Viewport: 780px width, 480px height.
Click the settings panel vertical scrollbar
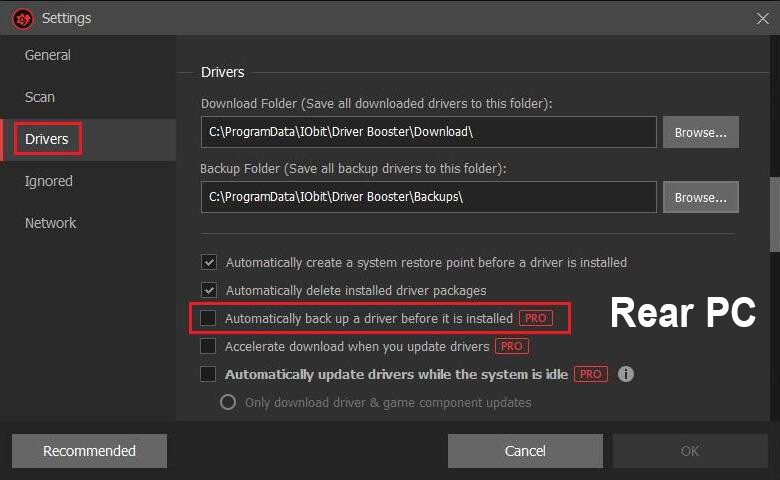[x=775, y=215]
